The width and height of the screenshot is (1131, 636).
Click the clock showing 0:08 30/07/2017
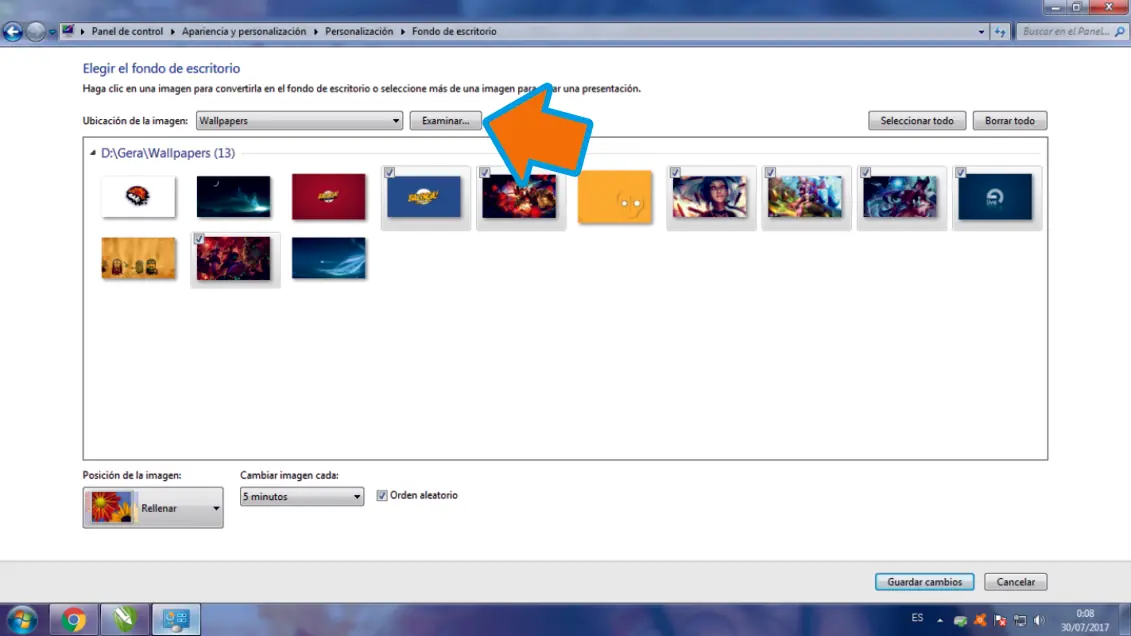pos(1085,620)
